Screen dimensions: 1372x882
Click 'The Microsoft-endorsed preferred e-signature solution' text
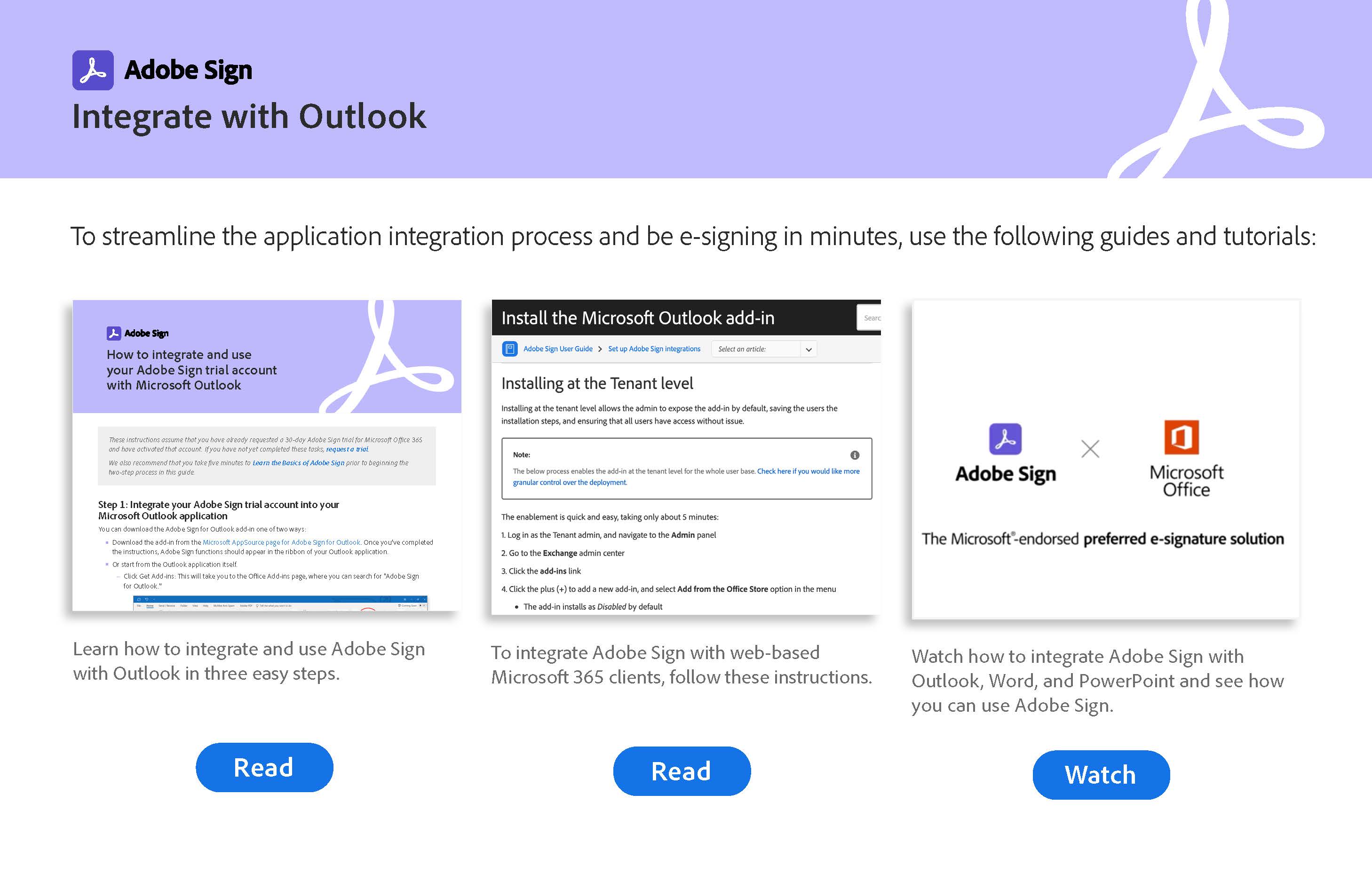tap(1103, 540)
